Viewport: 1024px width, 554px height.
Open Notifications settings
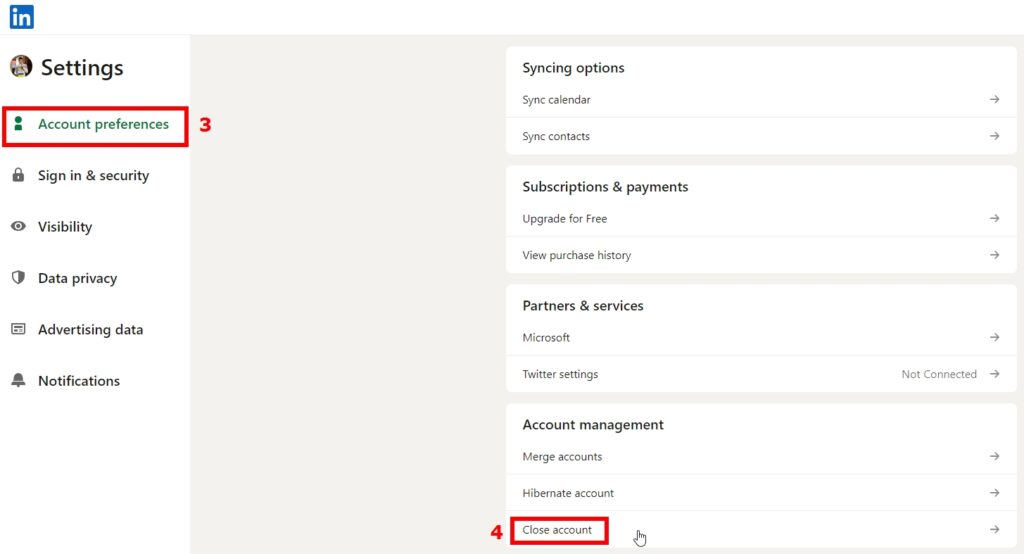[79, 381]
